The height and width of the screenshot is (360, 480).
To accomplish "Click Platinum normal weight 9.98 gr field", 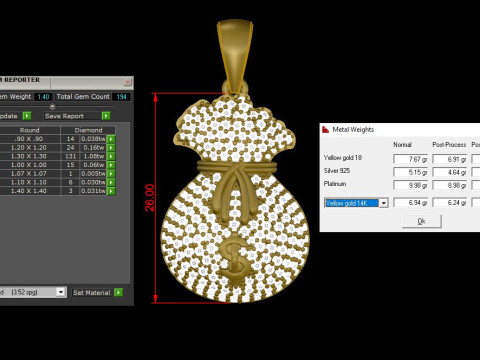I will coord(411,185).
